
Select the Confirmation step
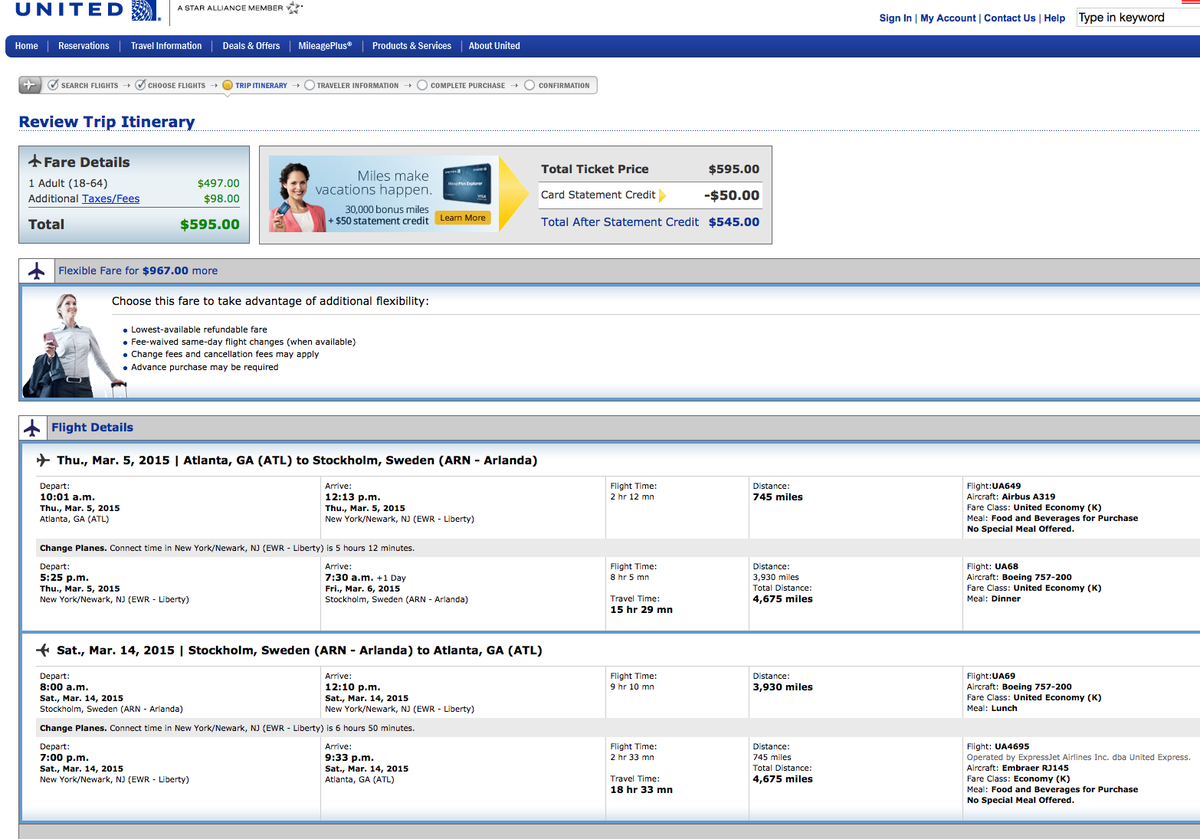click(x=556, y=85)
